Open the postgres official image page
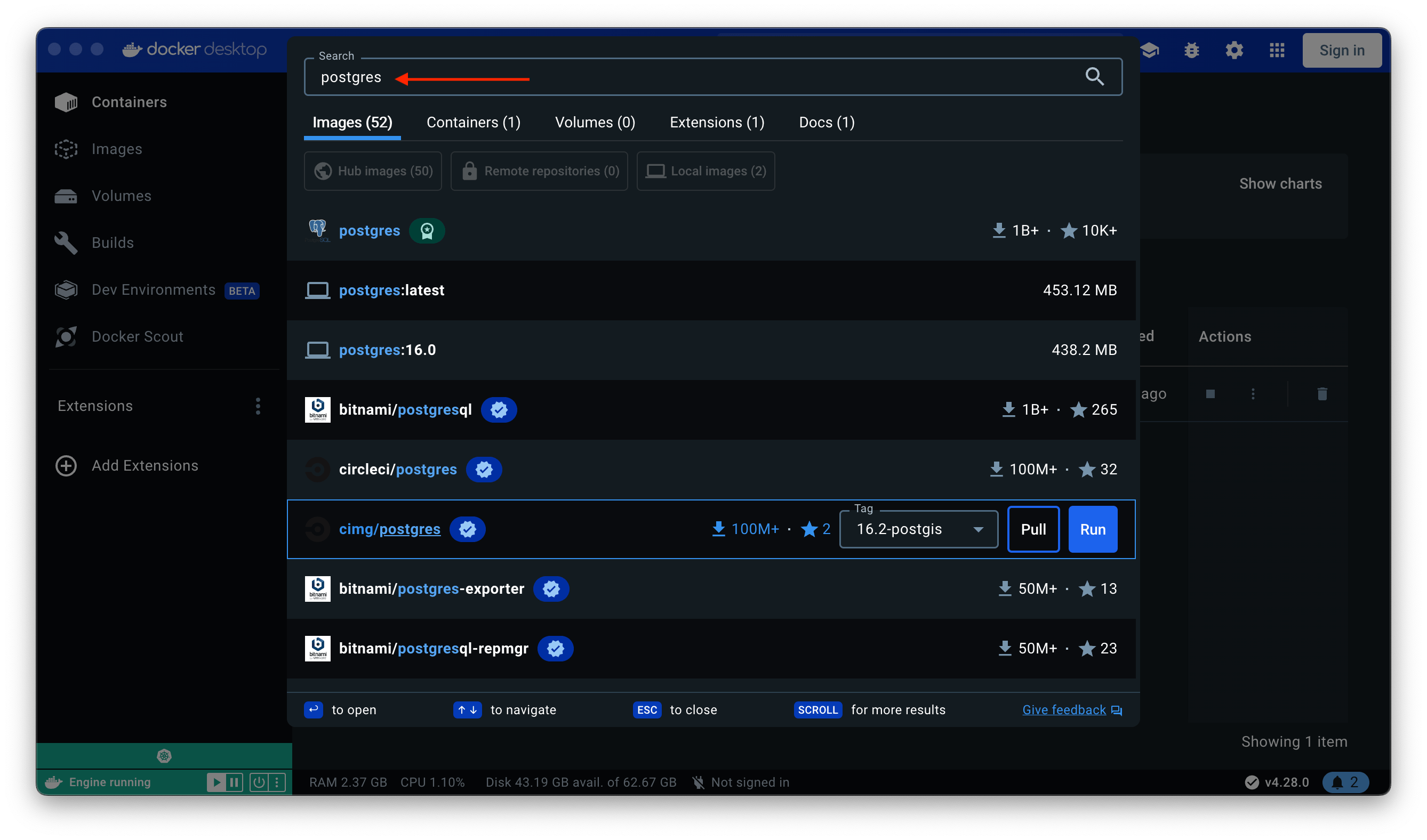This screenshot has height=840, width=1427. (x=370, y=230)
